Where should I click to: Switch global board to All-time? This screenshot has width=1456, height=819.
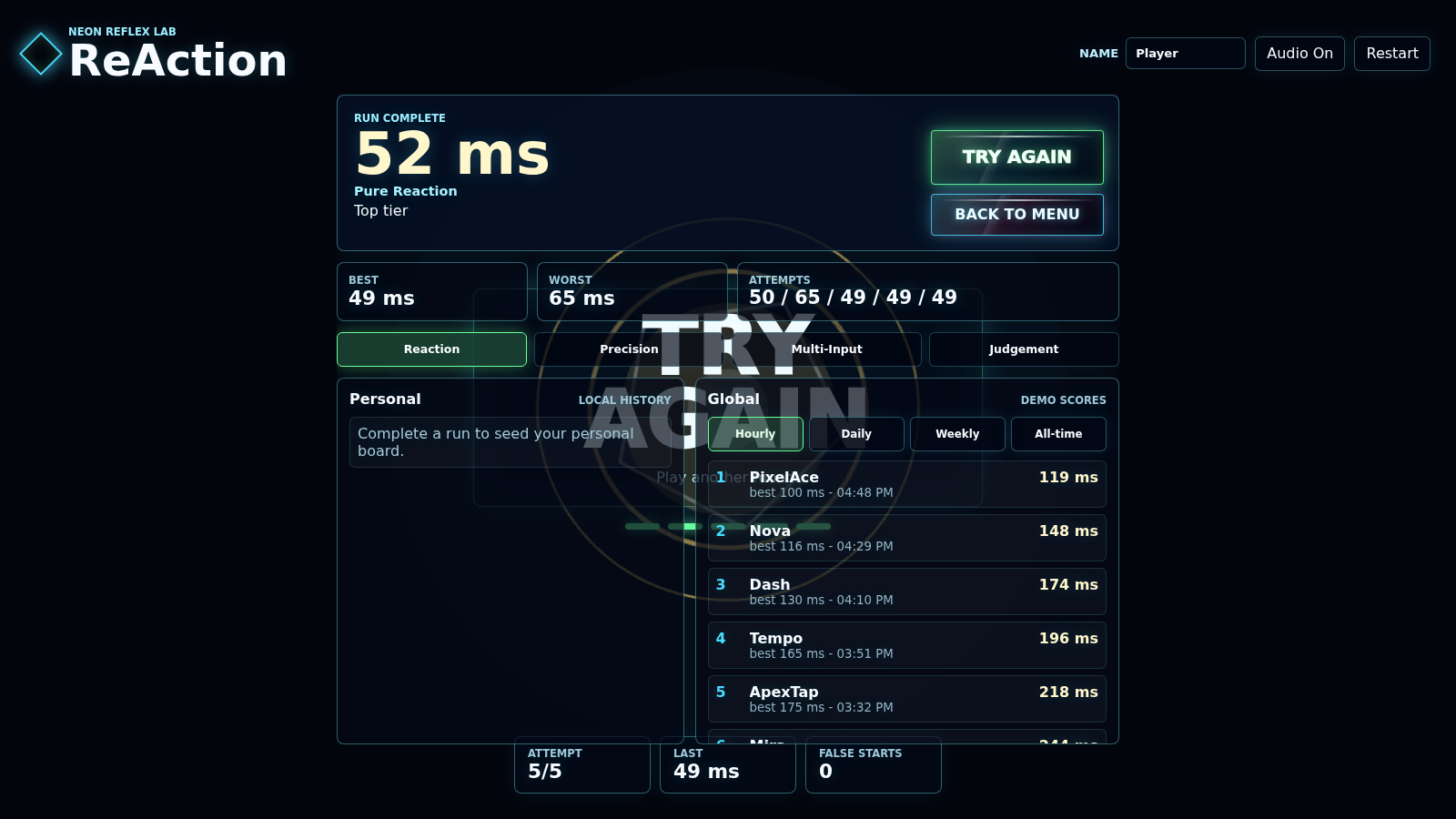1058,434
